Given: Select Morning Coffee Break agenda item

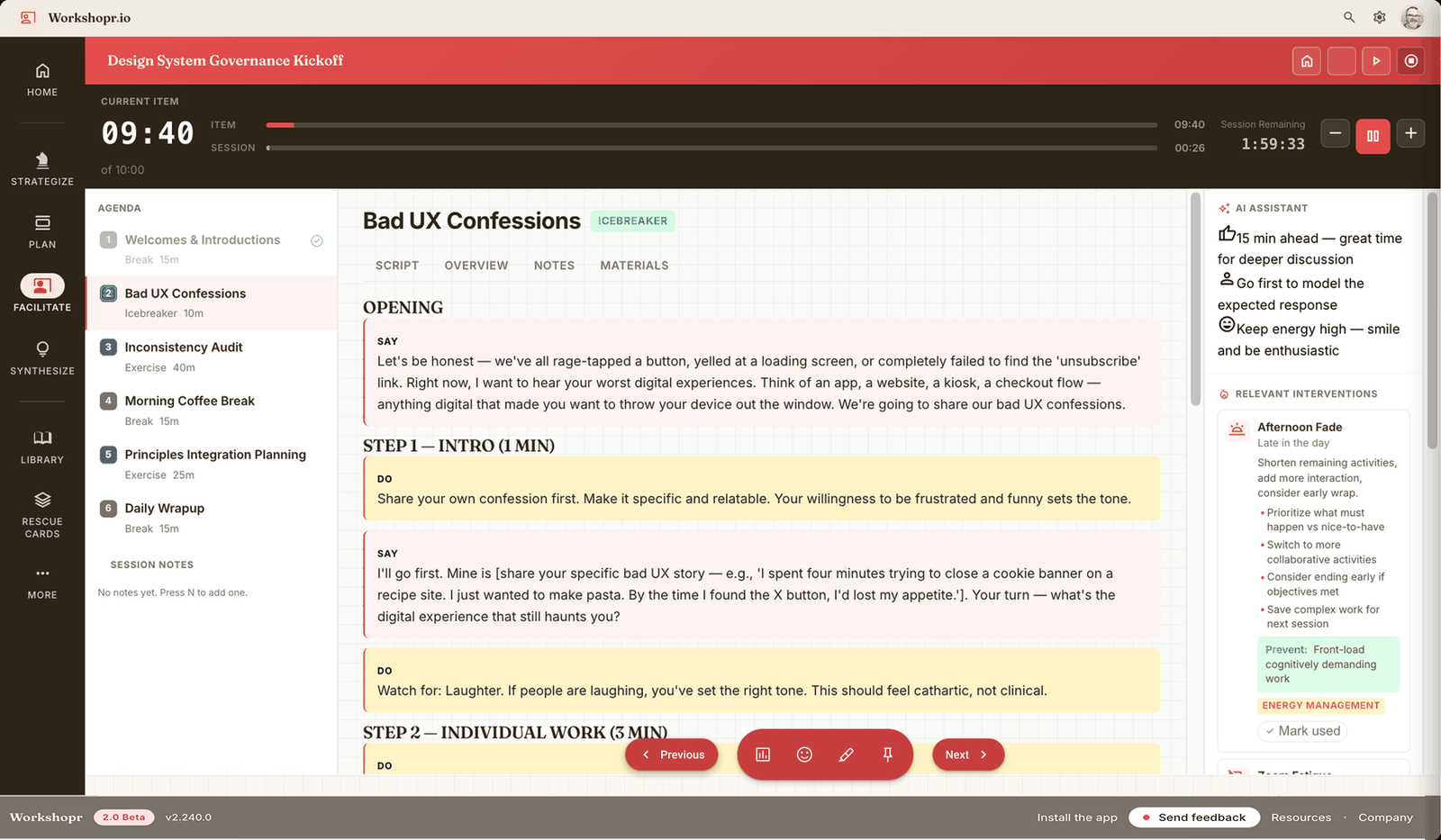Looking at the screenshot, I should tap(211, 411).
